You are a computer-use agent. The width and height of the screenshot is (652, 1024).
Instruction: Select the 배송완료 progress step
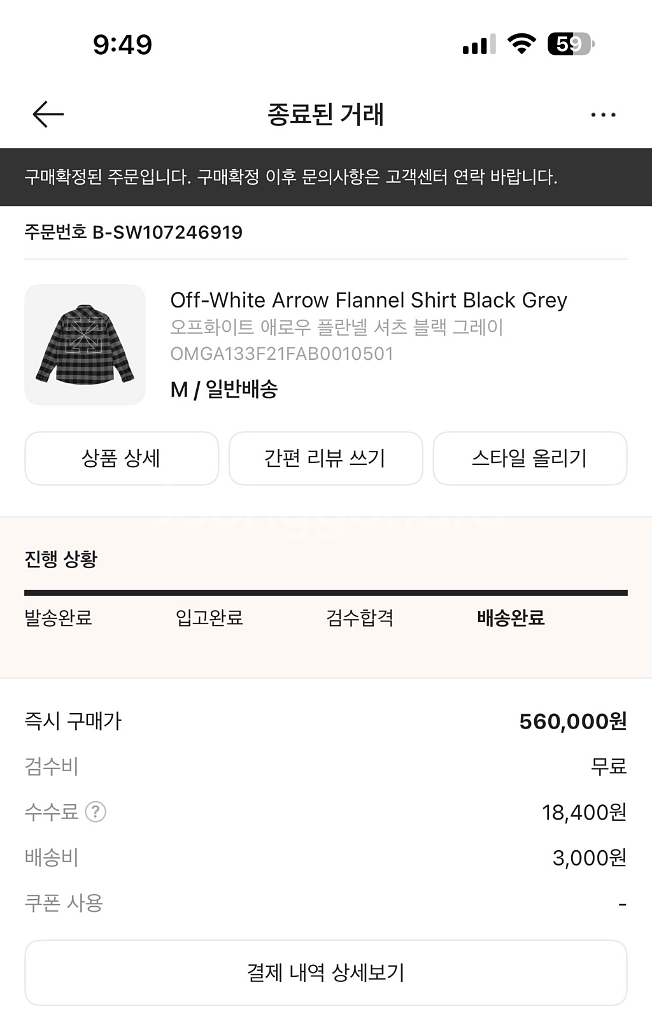[x=511, y=618]
